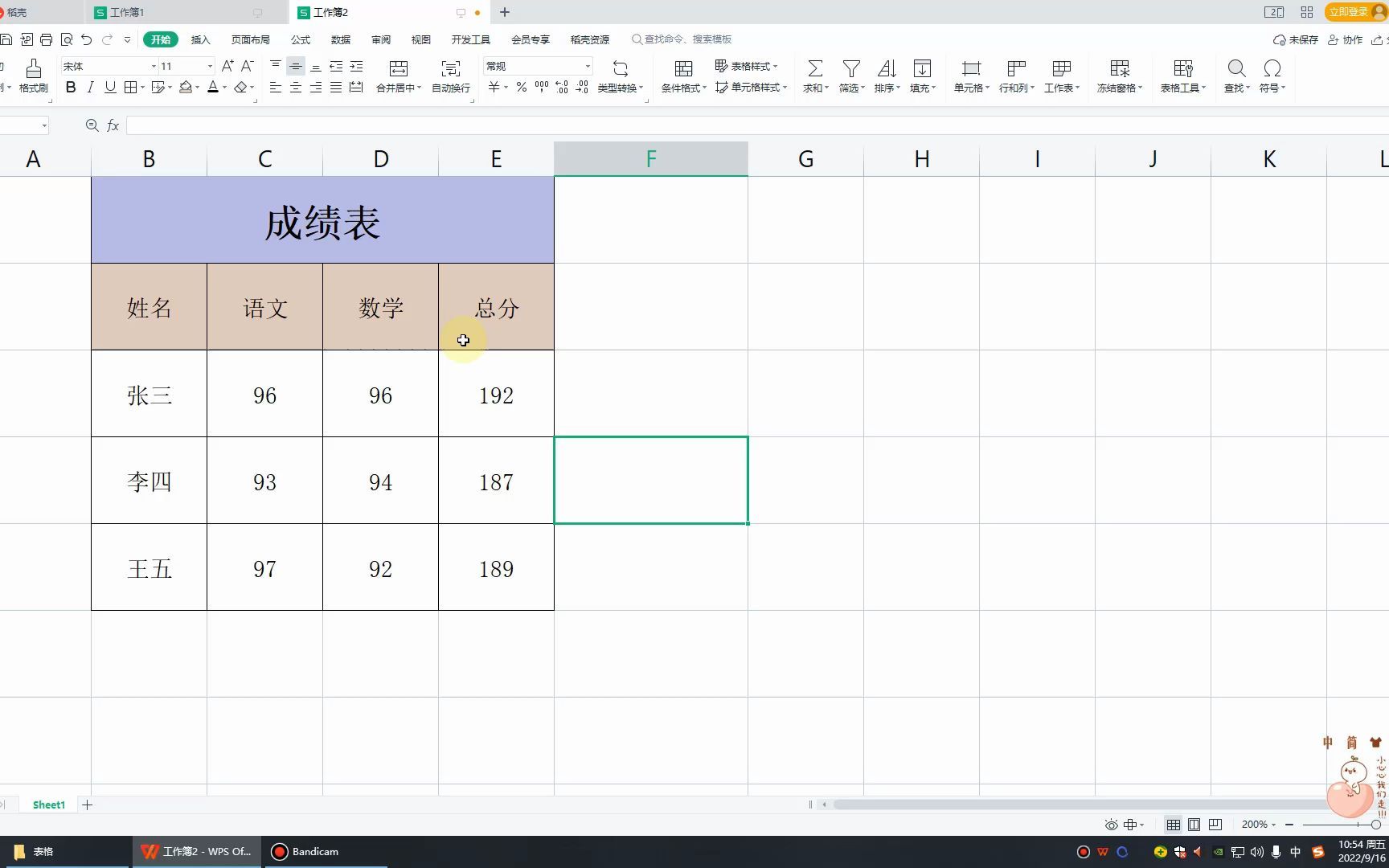Apply bold formatting with the B icon
The height and width of the screenshot is (868, 1389).
pyautogui.click(x=70, y=88)
